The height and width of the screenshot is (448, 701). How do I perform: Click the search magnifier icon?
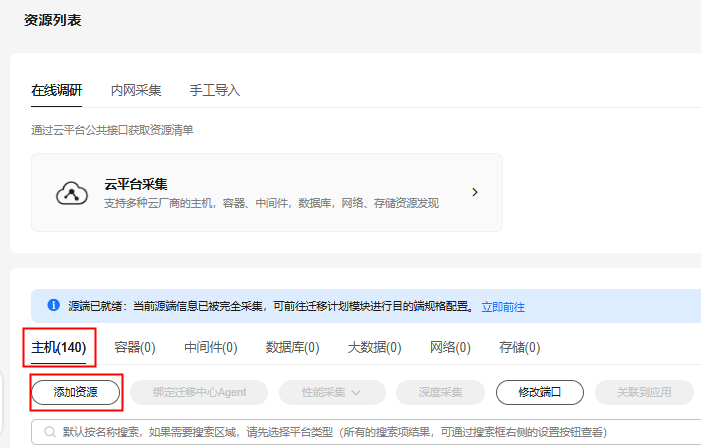click(50, 432)
